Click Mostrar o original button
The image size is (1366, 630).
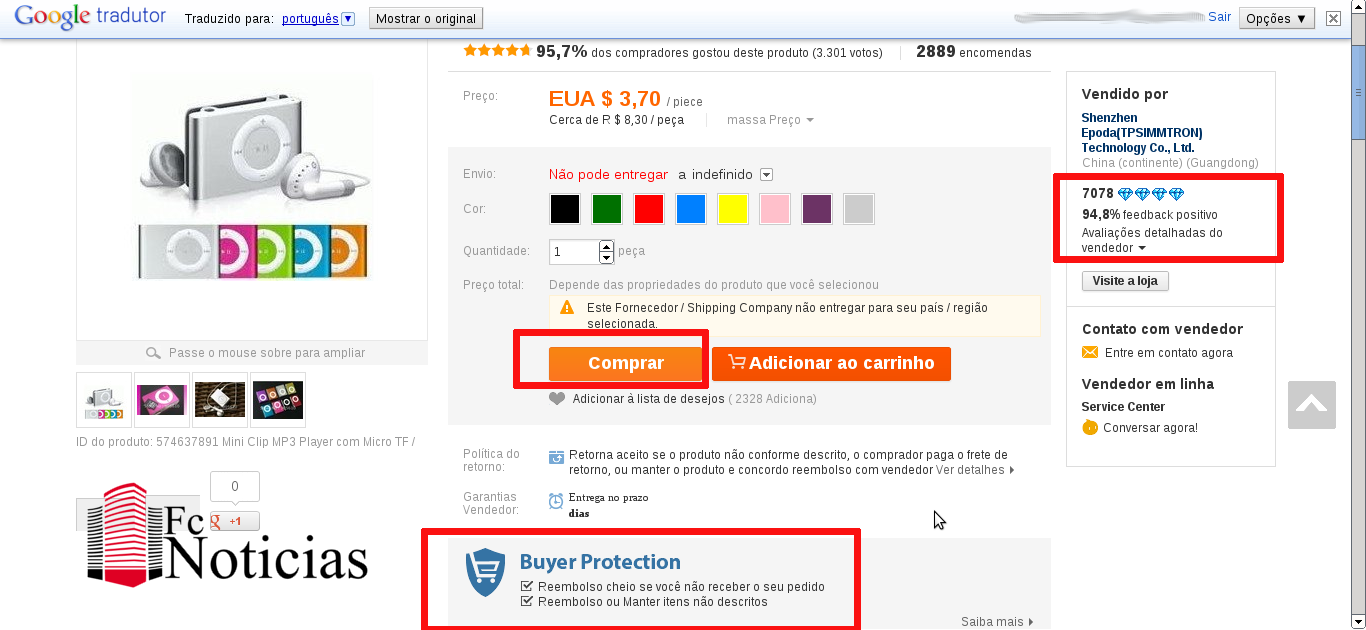click(x=426, y=18)
